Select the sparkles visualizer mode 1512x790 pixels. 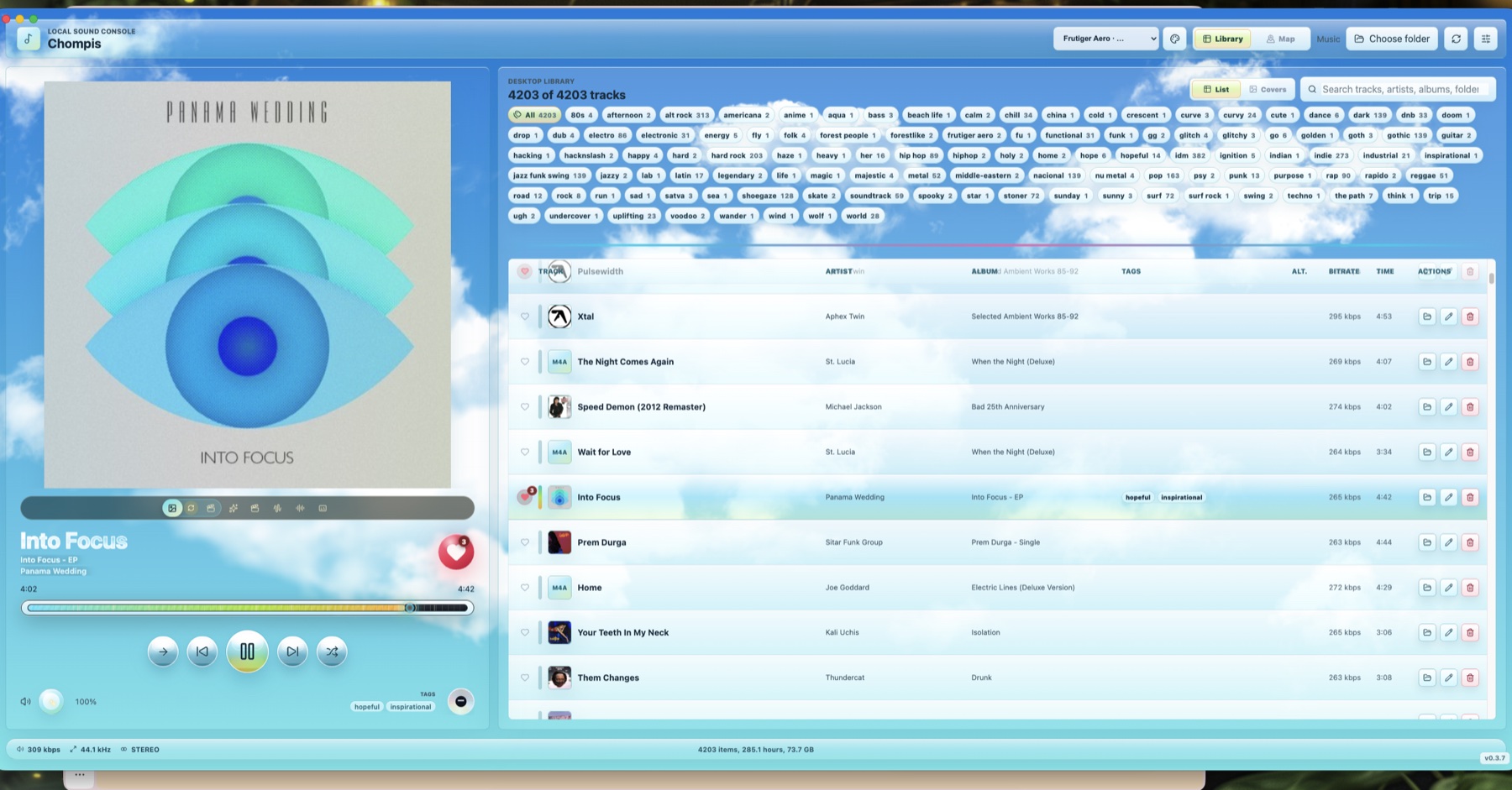[234, 508]
